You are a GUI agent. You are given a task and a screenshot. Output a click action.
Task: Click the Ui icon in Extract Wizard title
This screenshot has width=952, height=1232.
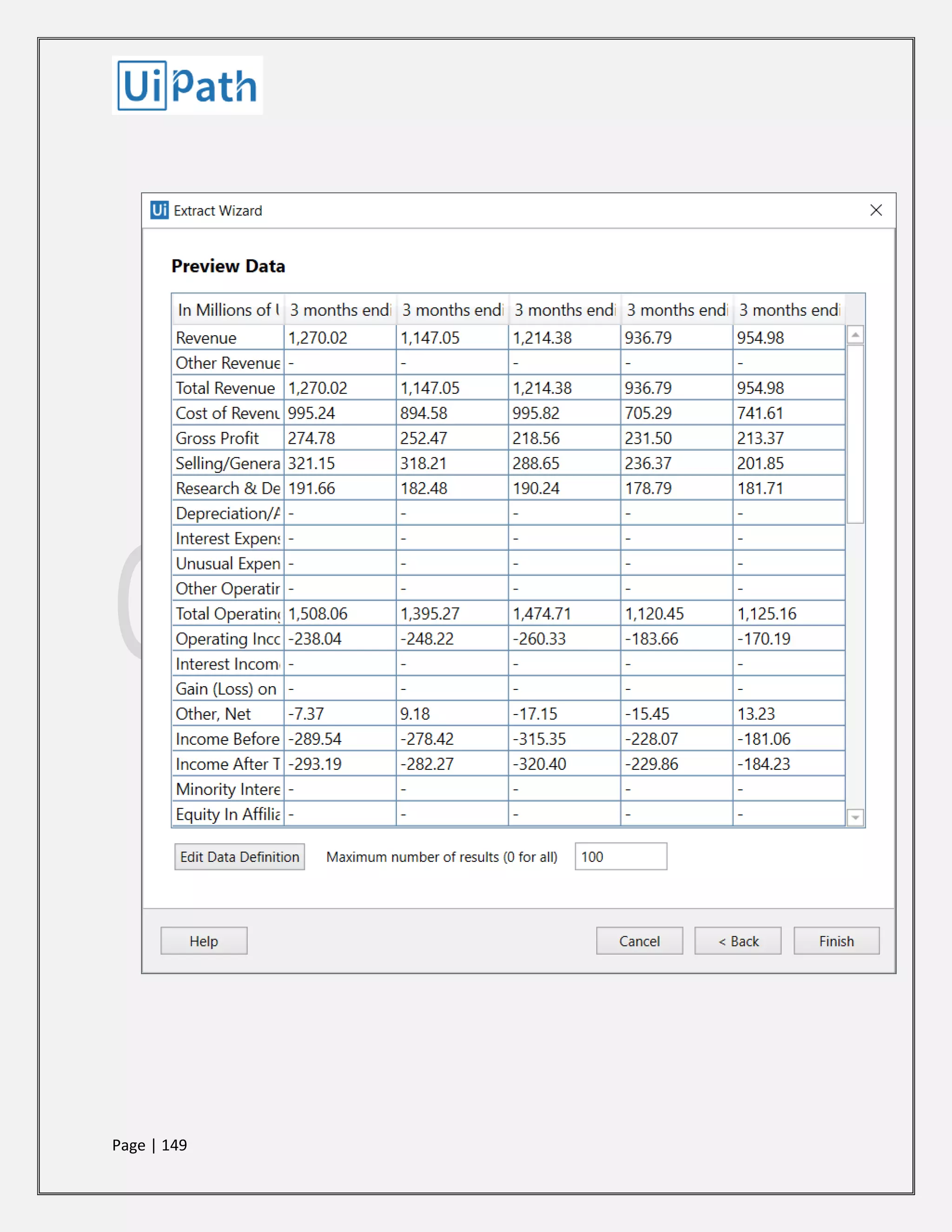coord(159,211)
